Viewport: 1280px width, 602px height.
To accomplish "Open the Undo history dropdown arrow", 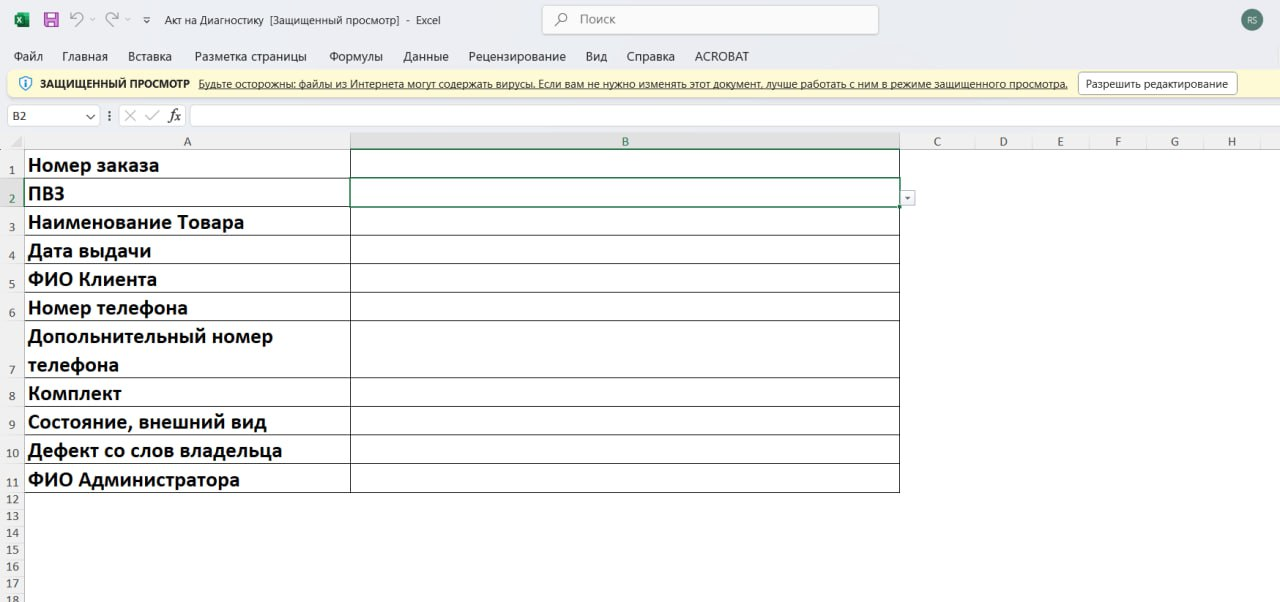I will (93, 20).
